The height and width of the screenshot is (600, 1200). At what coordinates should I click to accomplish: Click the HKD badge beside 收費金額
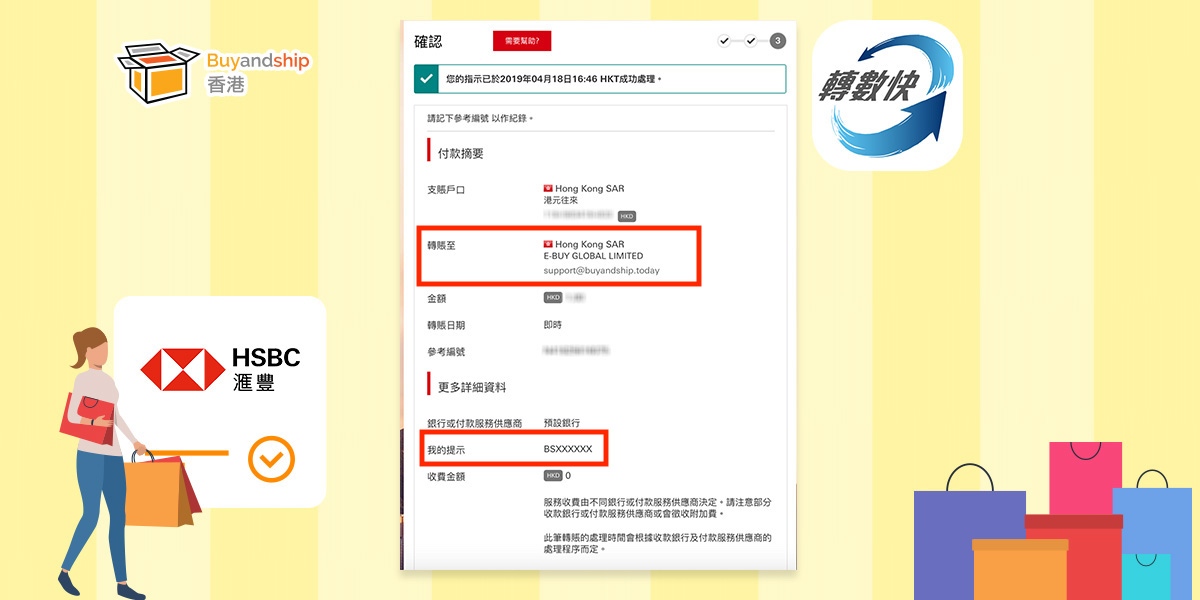coord(553,476)
